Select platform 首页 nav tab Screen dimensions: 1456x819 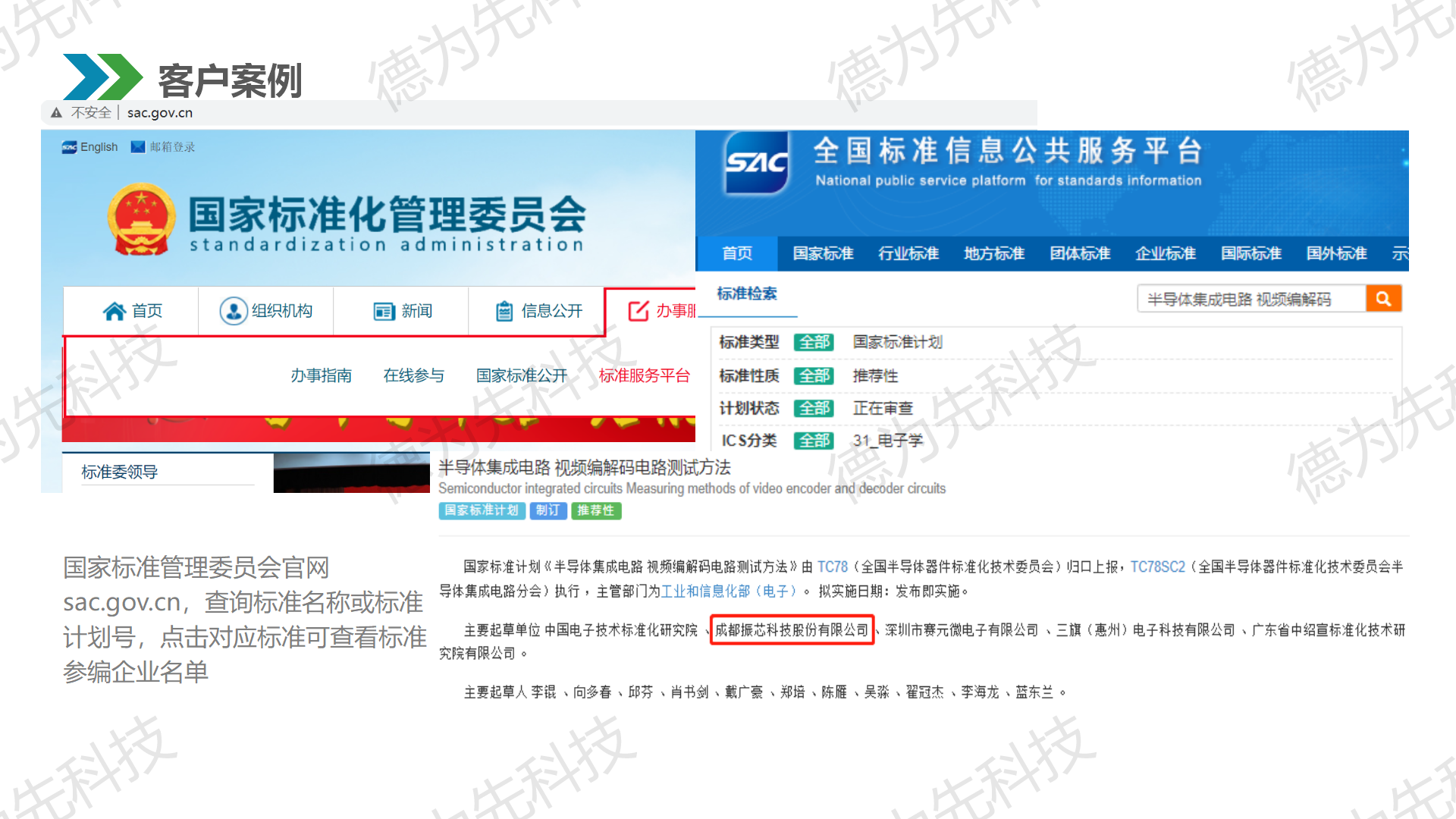pos(737,253)
